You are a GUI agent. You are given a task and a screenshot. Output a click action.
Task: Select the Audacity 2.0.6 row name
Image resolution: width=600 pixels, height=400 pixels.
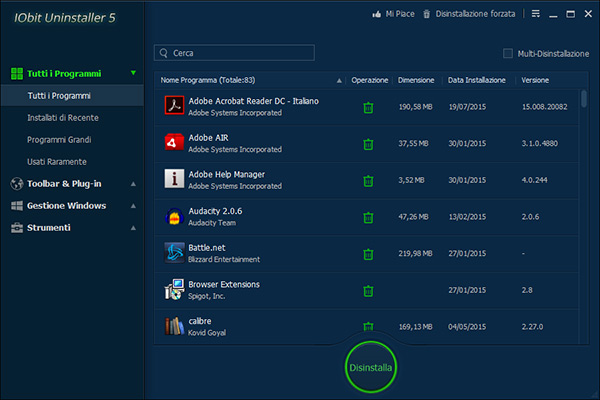tap(215, 211)
